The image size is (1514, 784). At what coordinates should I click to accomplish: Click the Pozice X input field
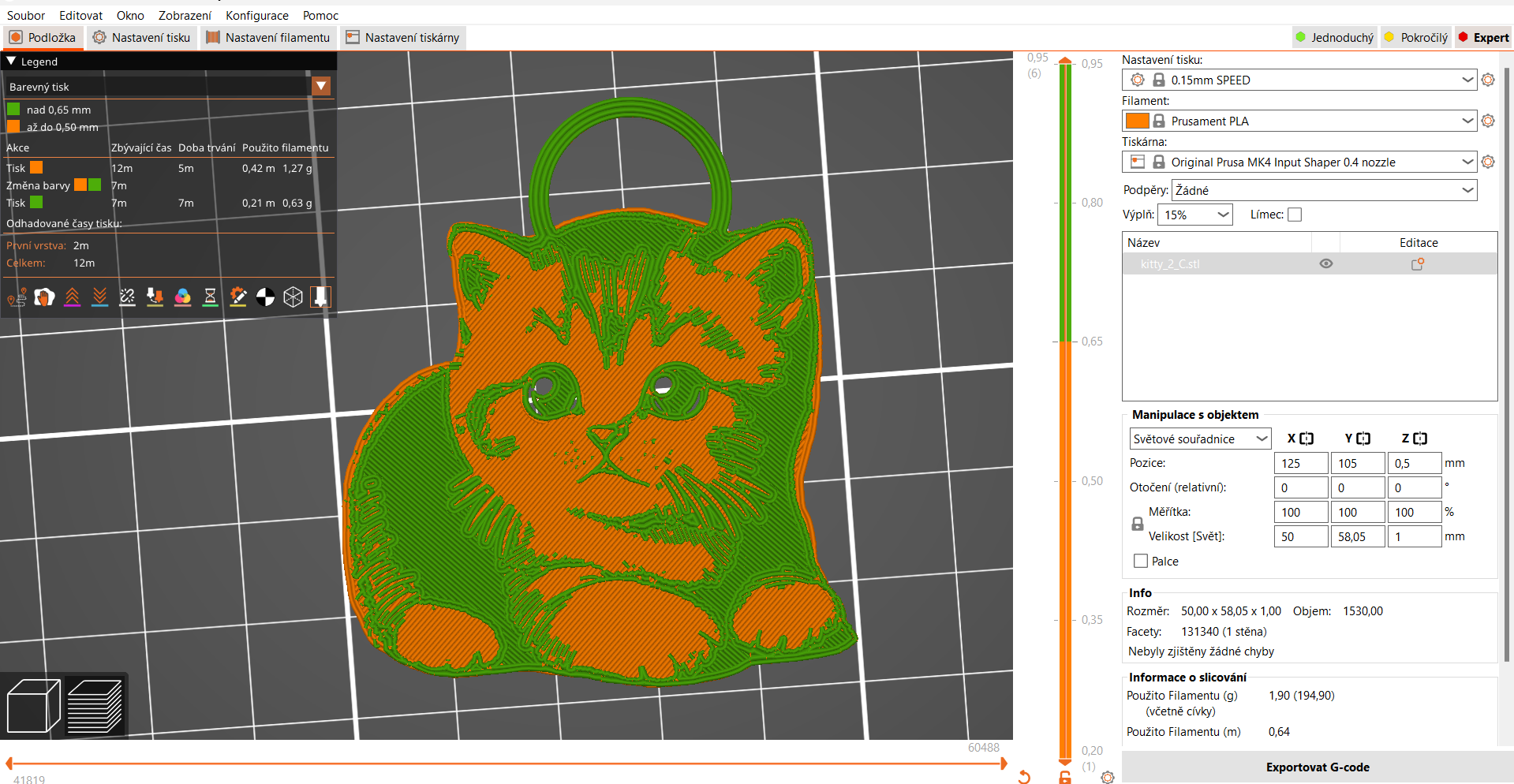click(x=1301, y=463)
